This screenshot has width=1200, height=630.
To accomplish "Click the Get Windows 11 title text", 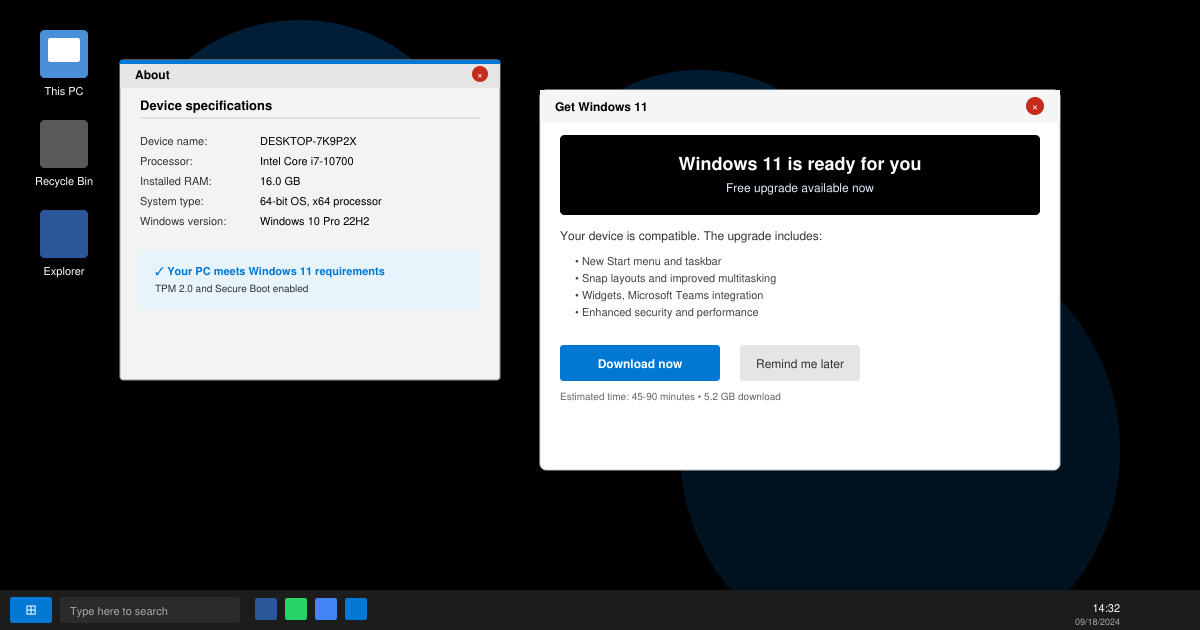I will pos(601,107).
